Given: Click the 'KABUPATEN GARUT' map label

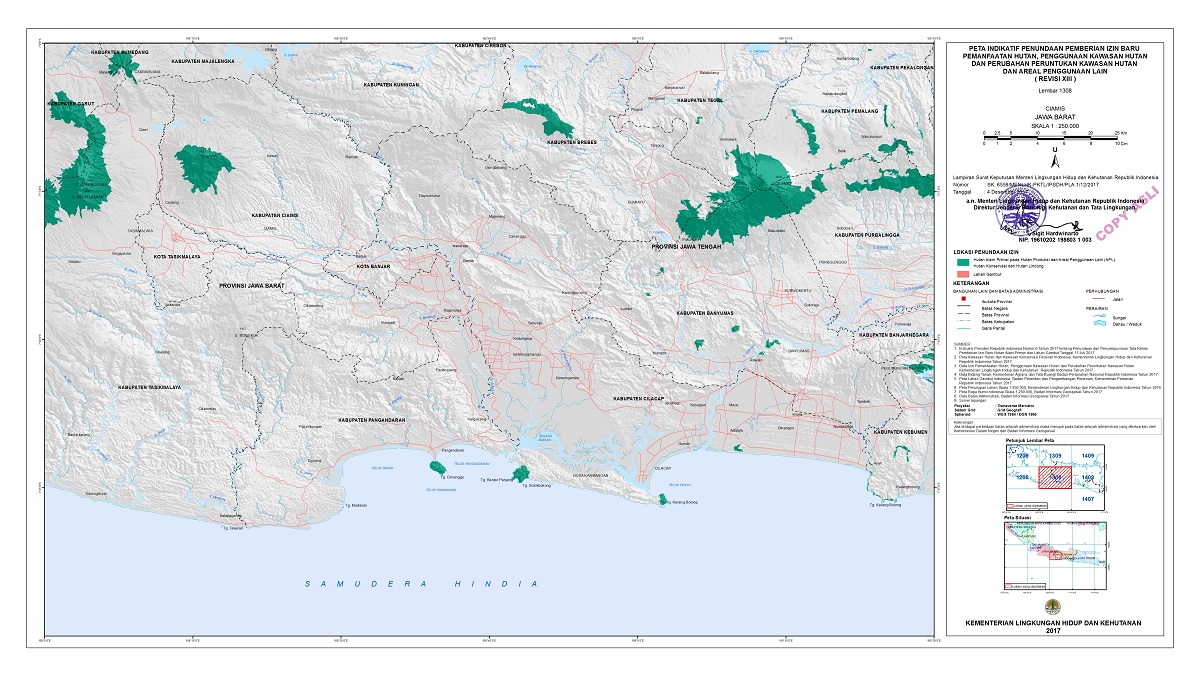Looking at the screenshot, I should point(69,103).
